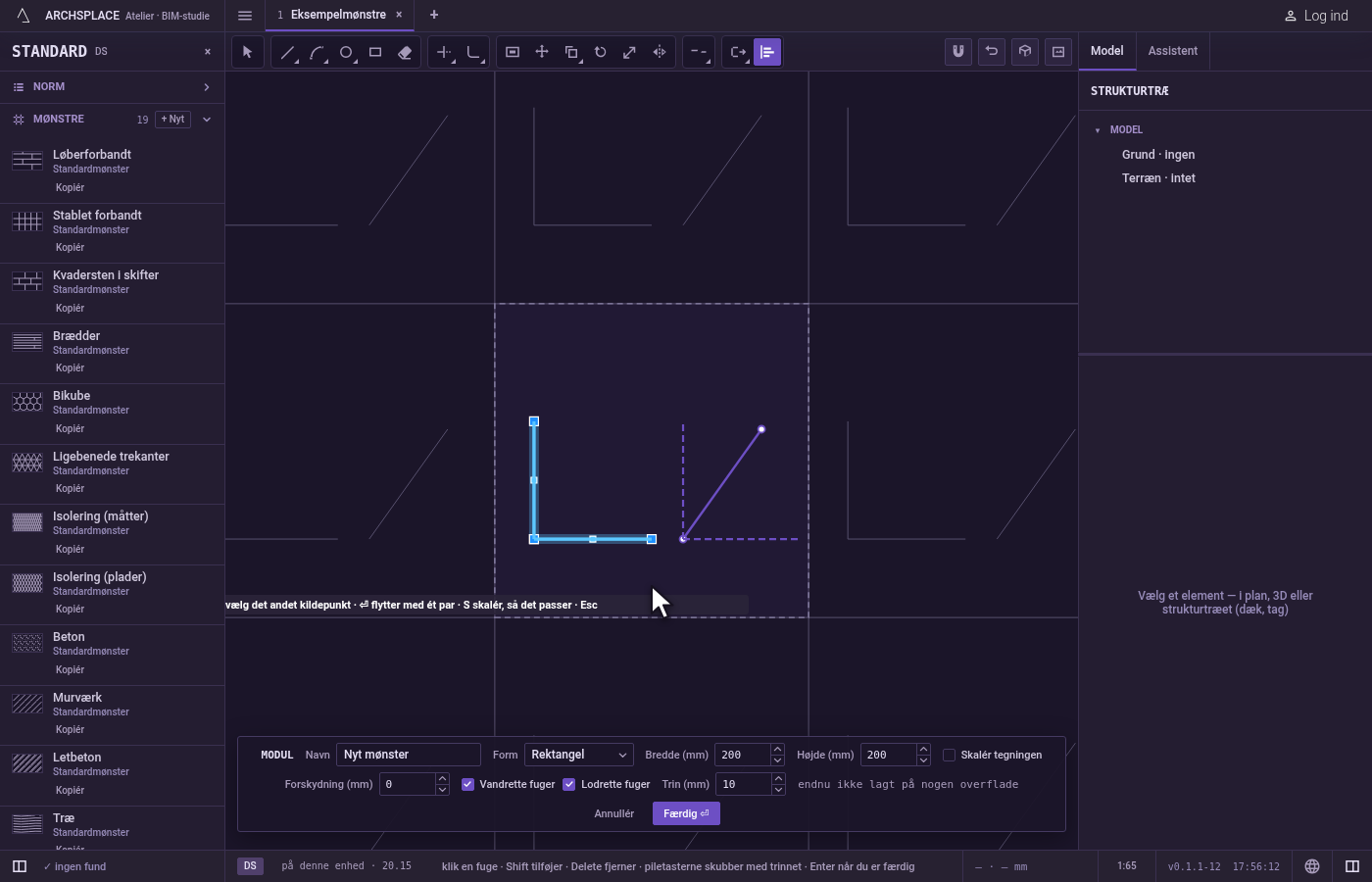
Task: Choose the copy/duplicate tool
Action: coord(571,52)
